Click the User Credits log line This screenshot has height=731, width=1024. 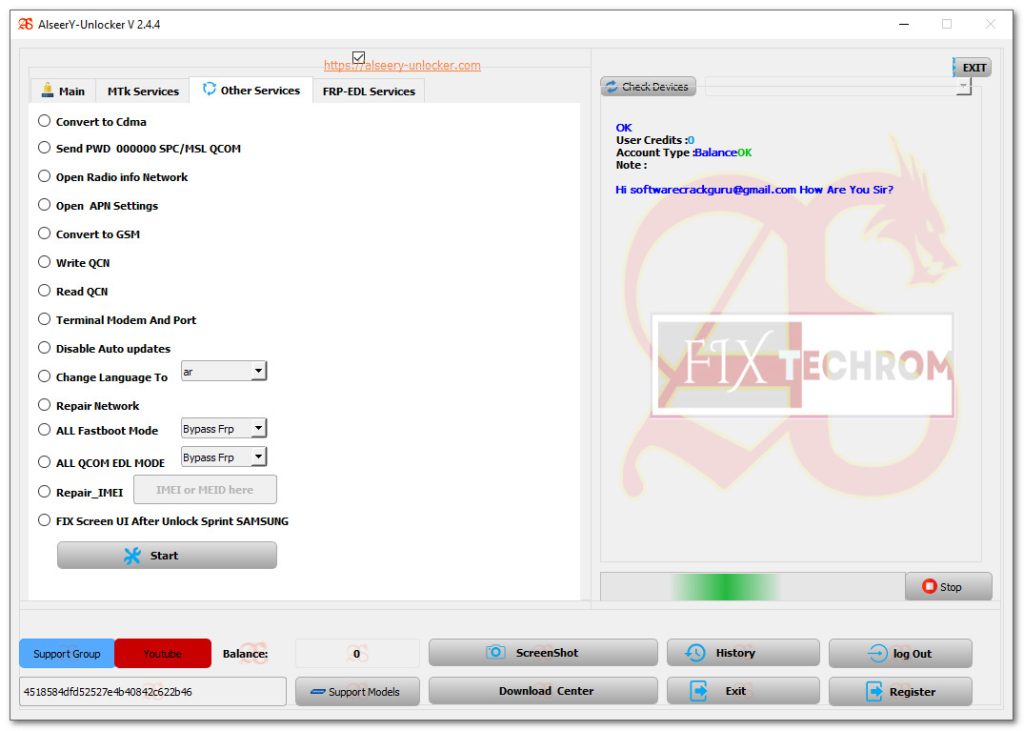coord(655,140)
